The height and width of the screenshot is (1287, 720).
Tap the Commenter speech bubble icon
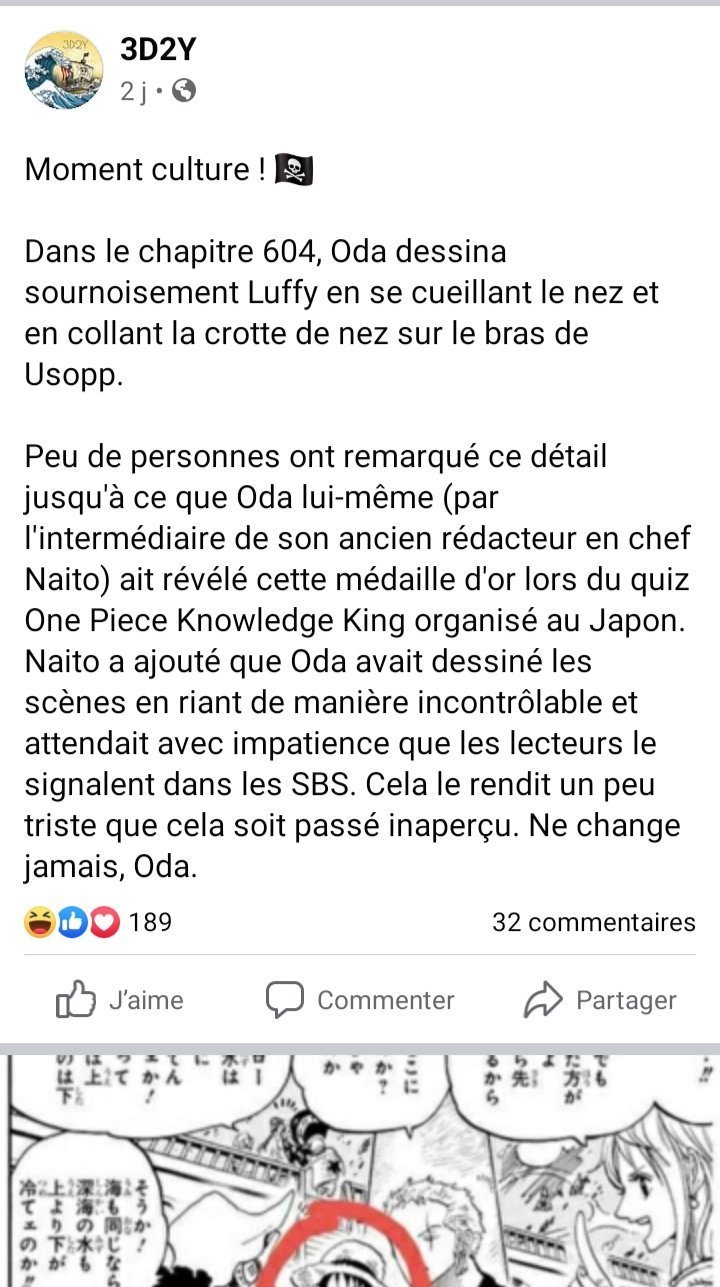285,1000
